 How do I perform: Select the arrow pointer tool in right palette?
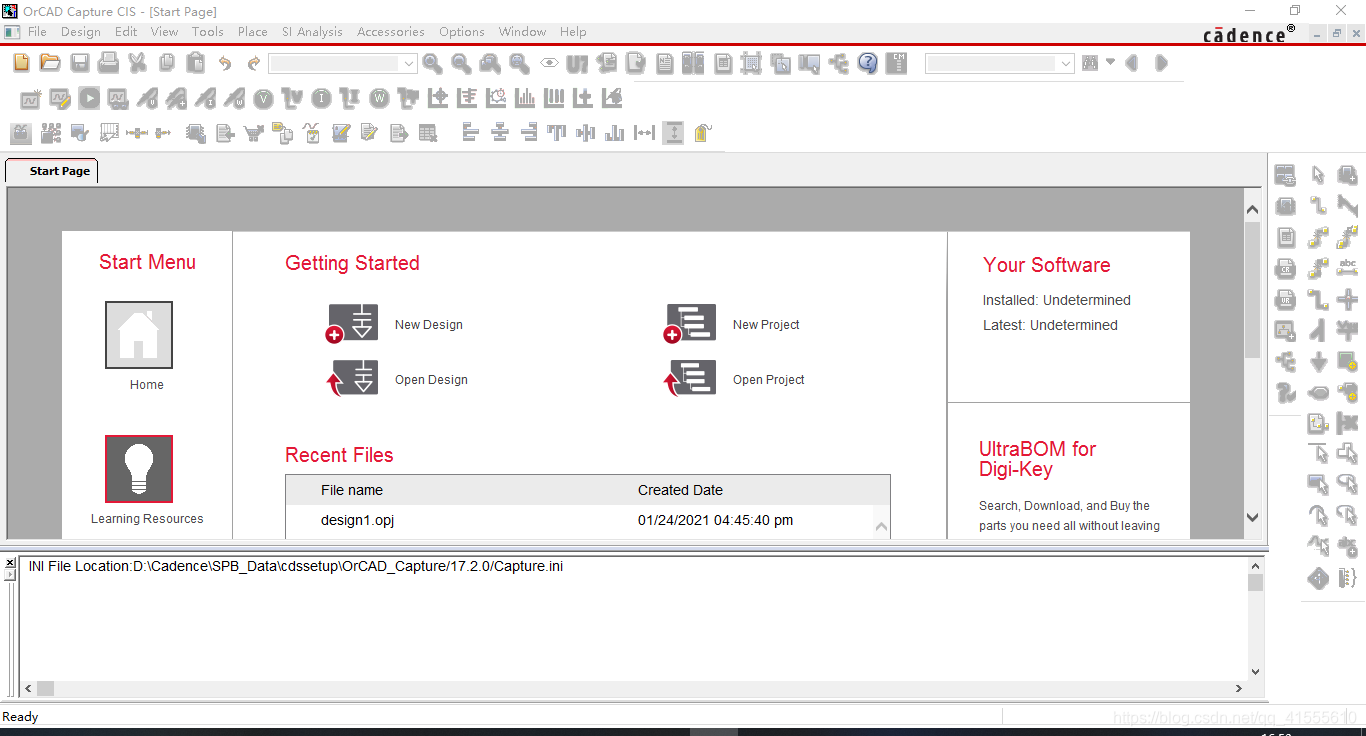[x=1318, y=175]
